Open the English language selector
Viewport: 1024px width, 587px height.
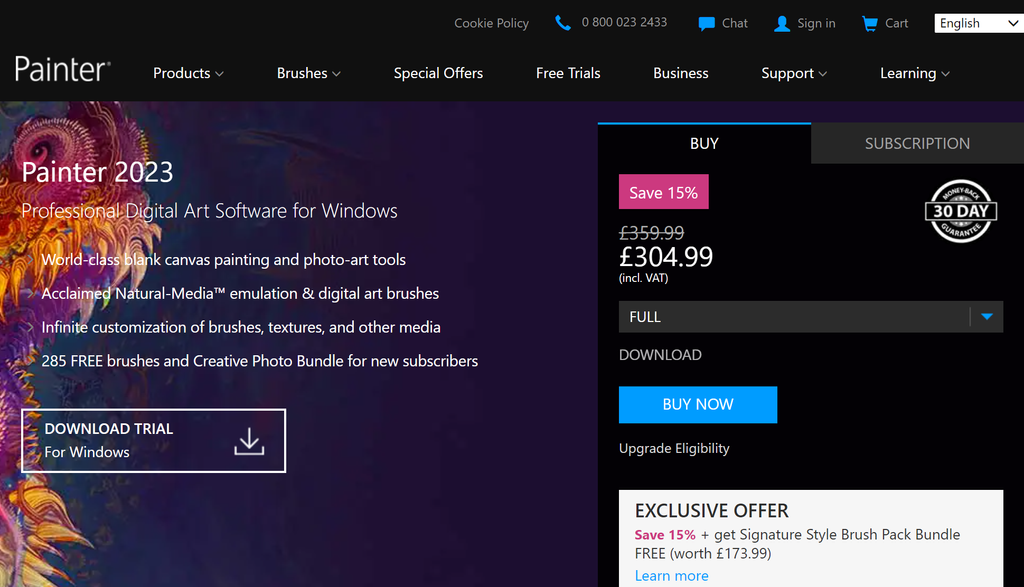click(x=977, y=22)
